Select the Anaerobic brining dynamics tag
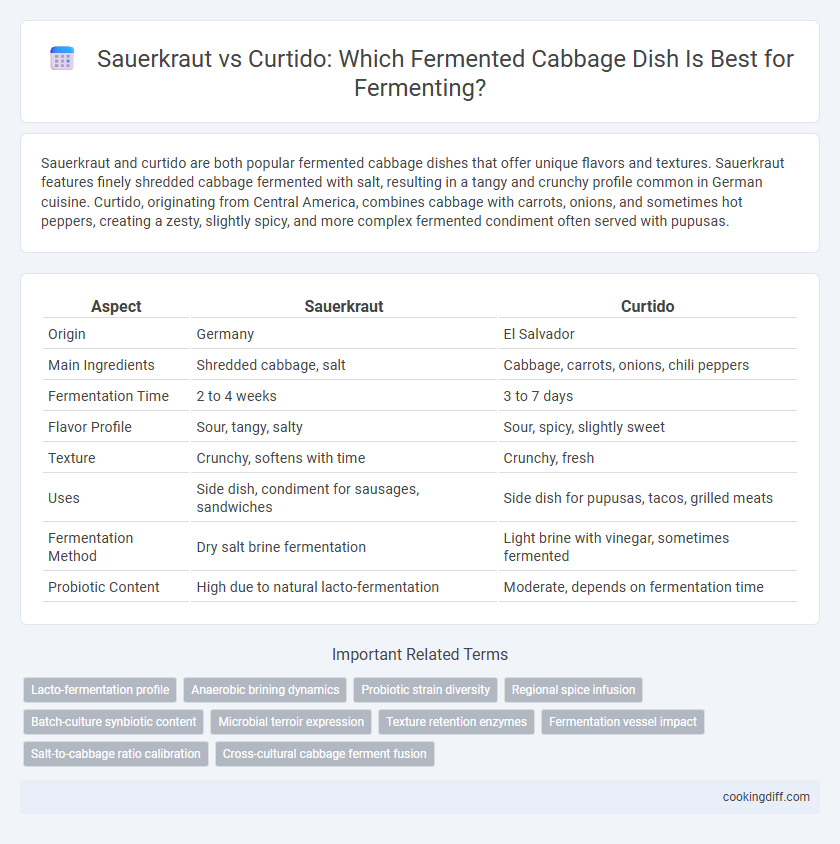Screen dimensions: 840x844 tap(265, 690)
